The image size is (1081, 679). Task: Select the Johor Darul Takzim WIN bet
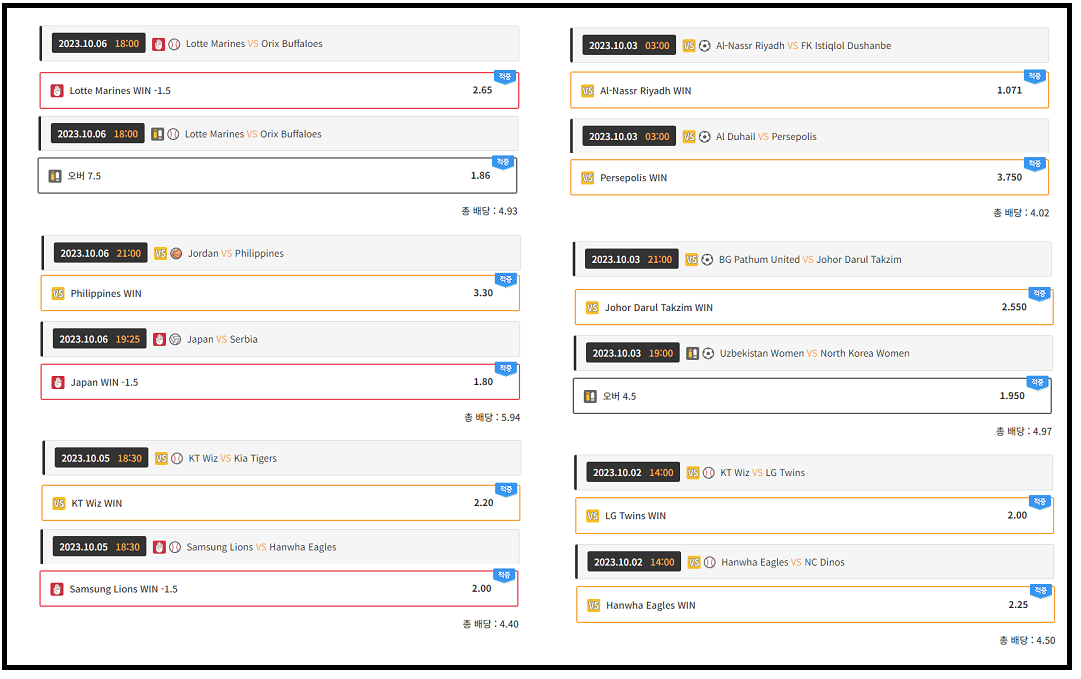point(813,308)
